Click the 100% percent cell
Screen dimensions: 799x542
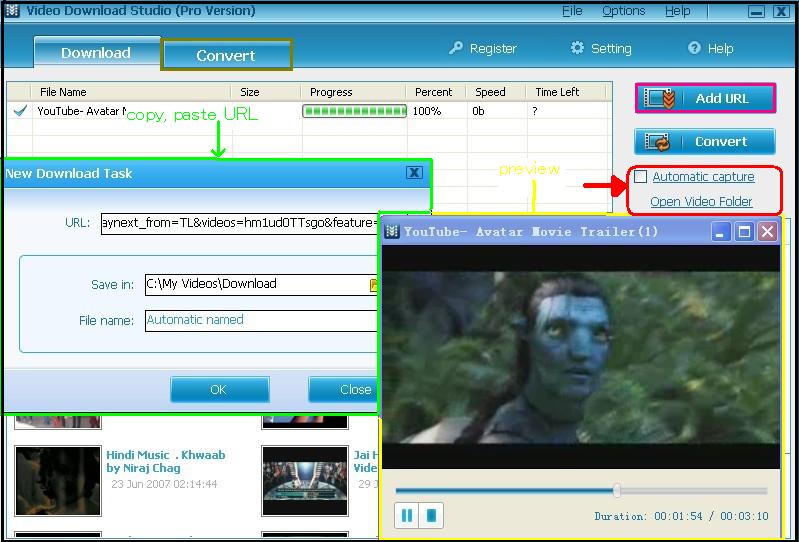coord(427,111)
